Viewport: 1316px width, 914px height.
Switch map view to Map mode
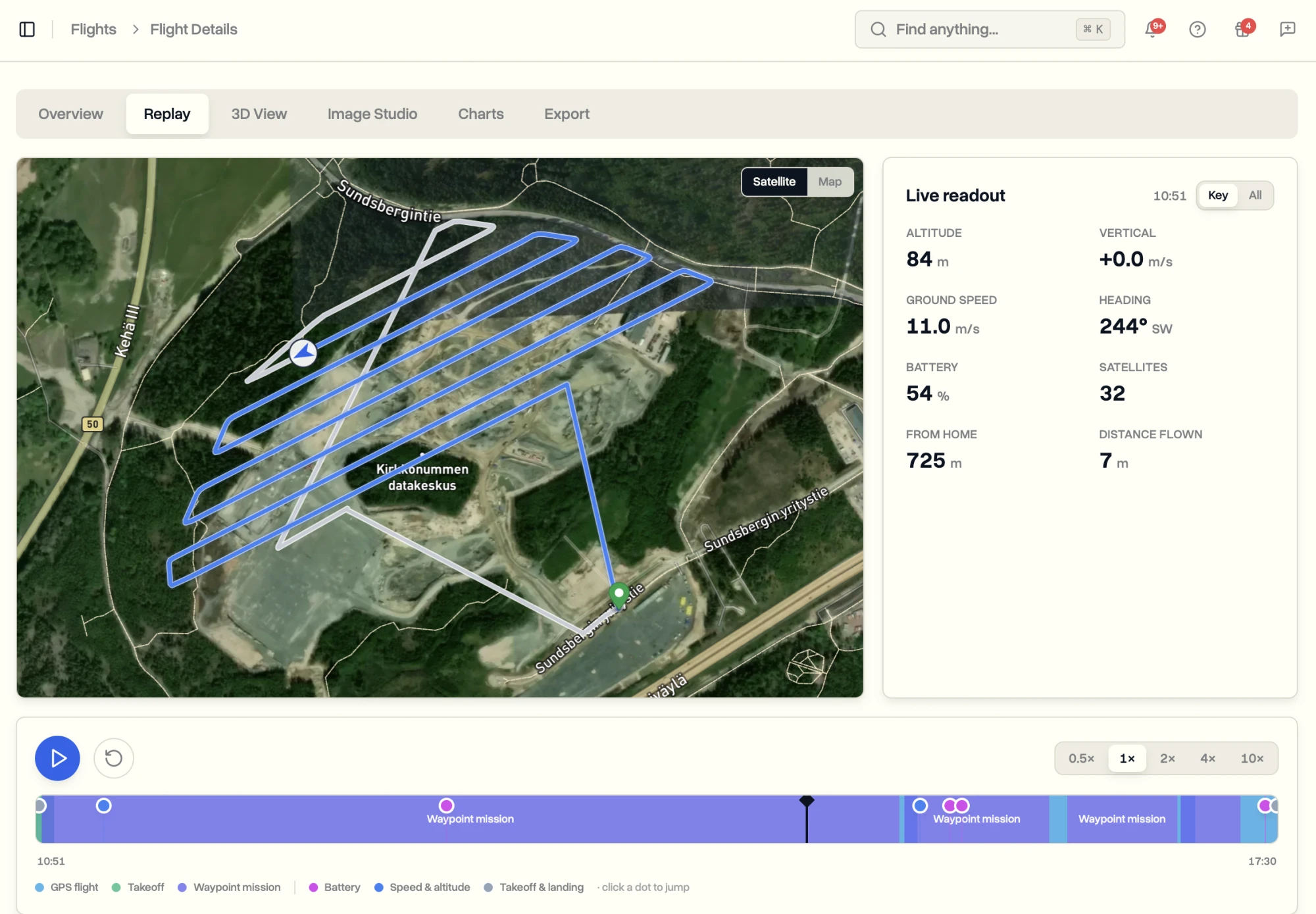tap(830, 182)
